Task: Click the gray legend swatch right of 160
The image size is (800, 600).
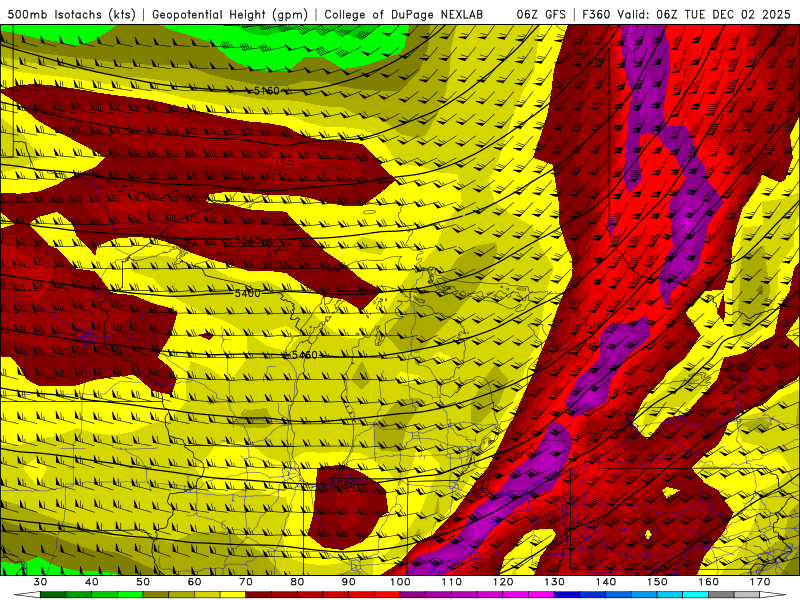Action: point(721,595)
